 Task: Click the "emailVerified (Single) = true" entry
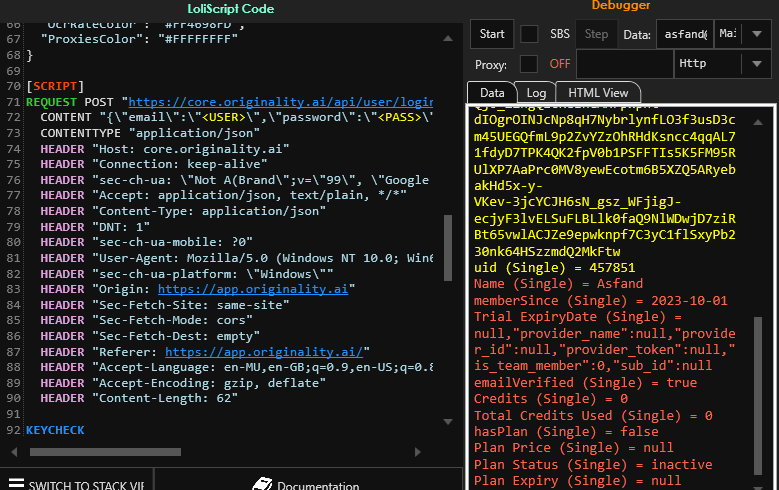point(585,383)
